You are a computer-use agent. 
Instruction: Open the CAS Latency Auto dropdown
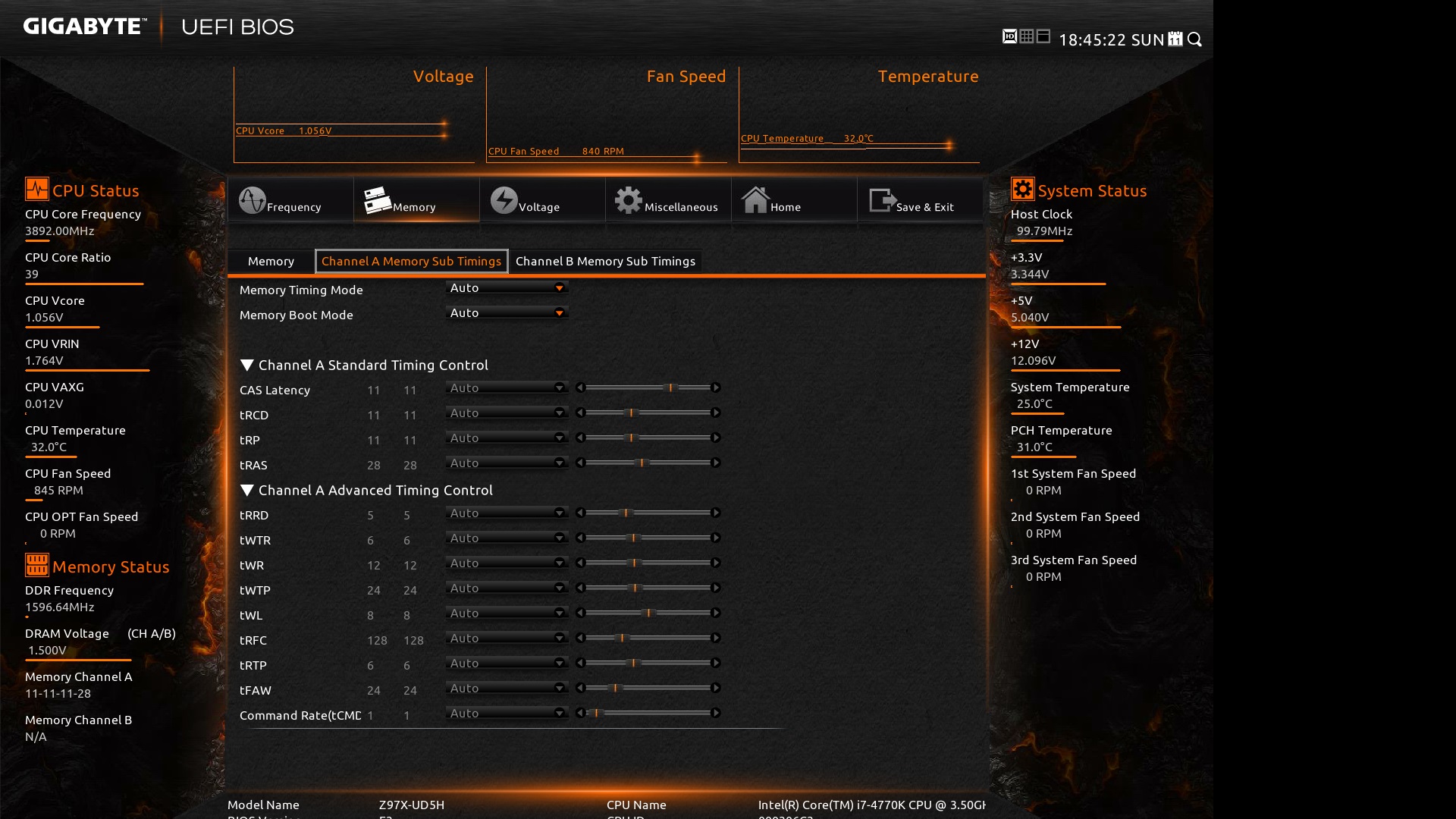tap(507, 388)
